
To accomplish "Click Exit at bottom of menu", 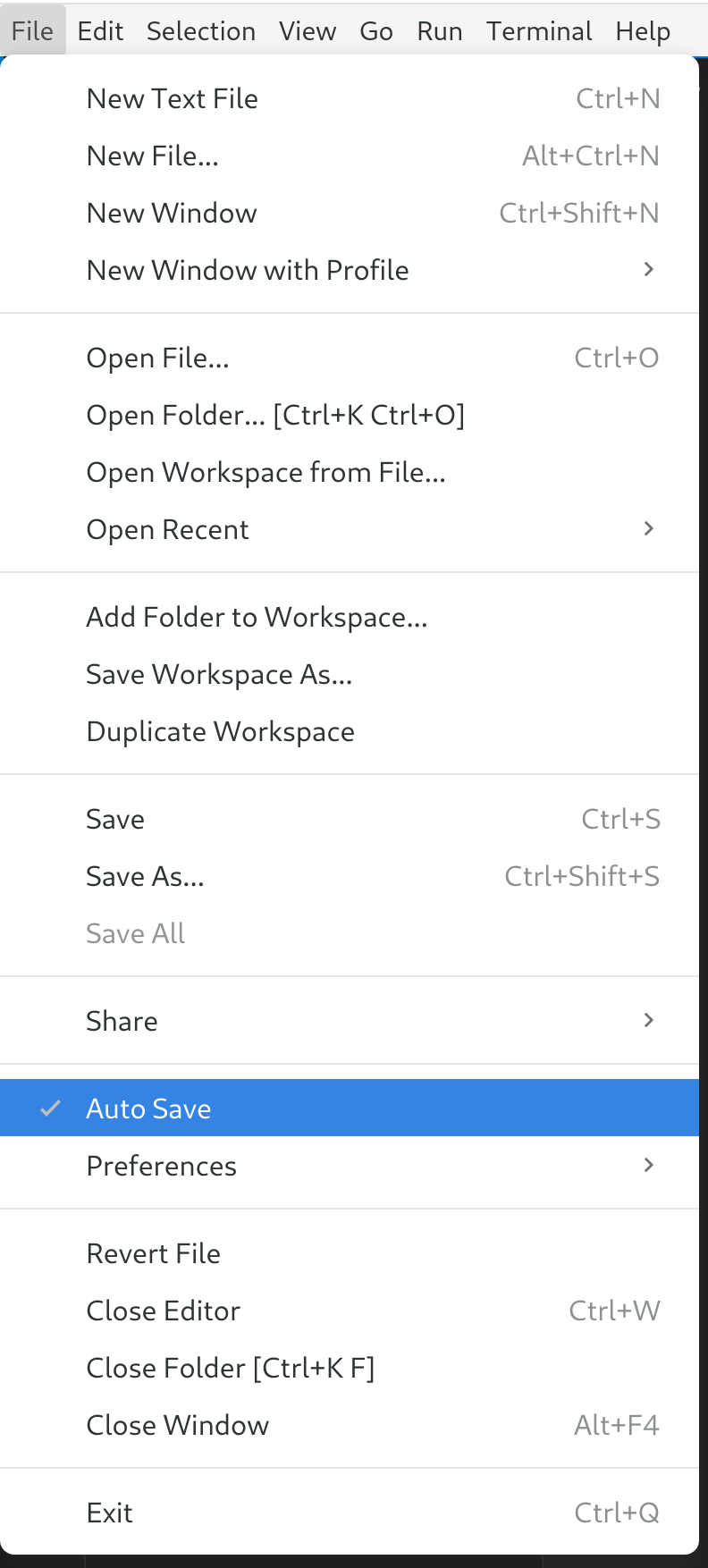I will [x=109, y=1513].
